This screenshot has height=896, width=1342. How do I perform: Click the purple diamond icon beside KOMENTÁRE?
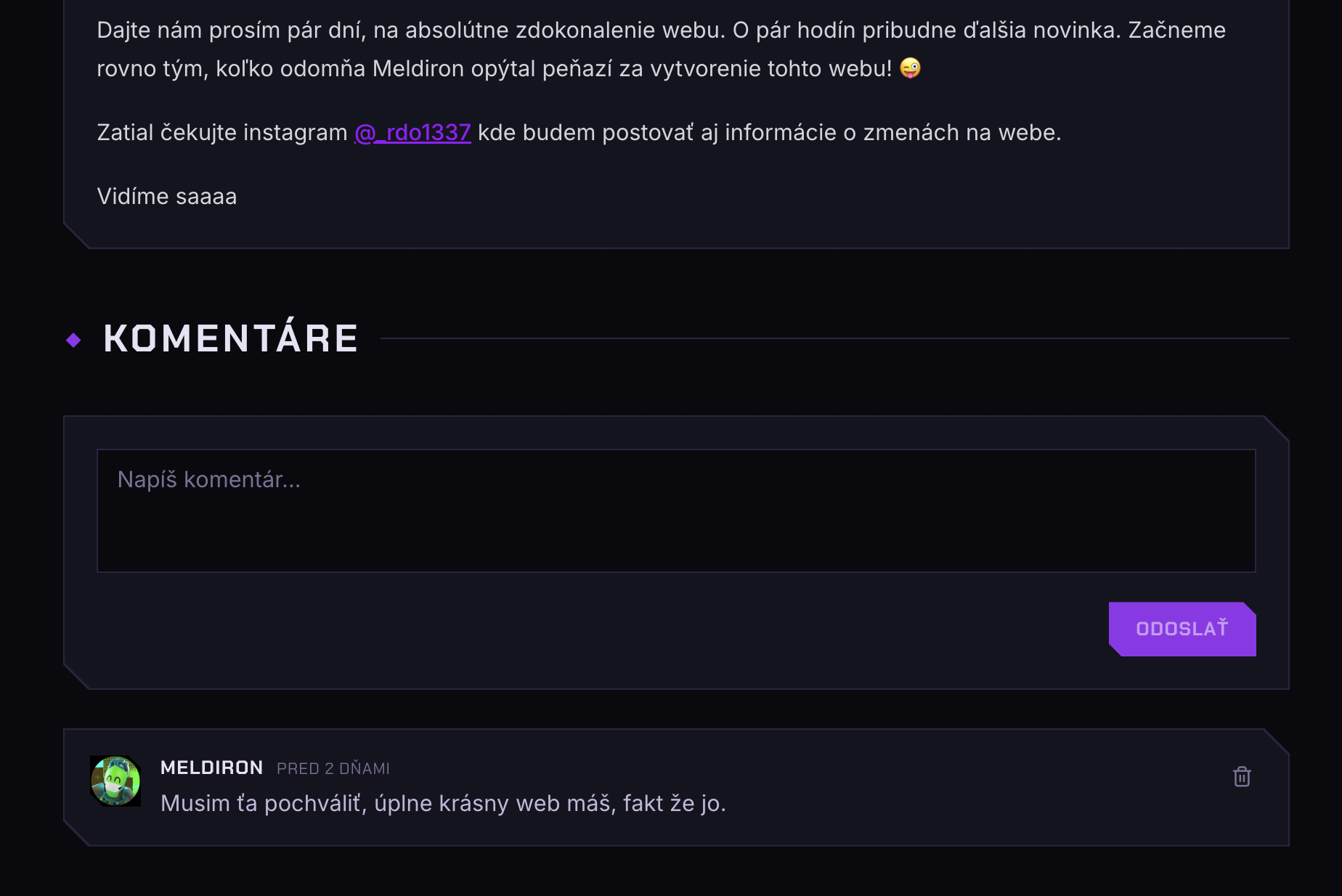click(x=73, y=338)
